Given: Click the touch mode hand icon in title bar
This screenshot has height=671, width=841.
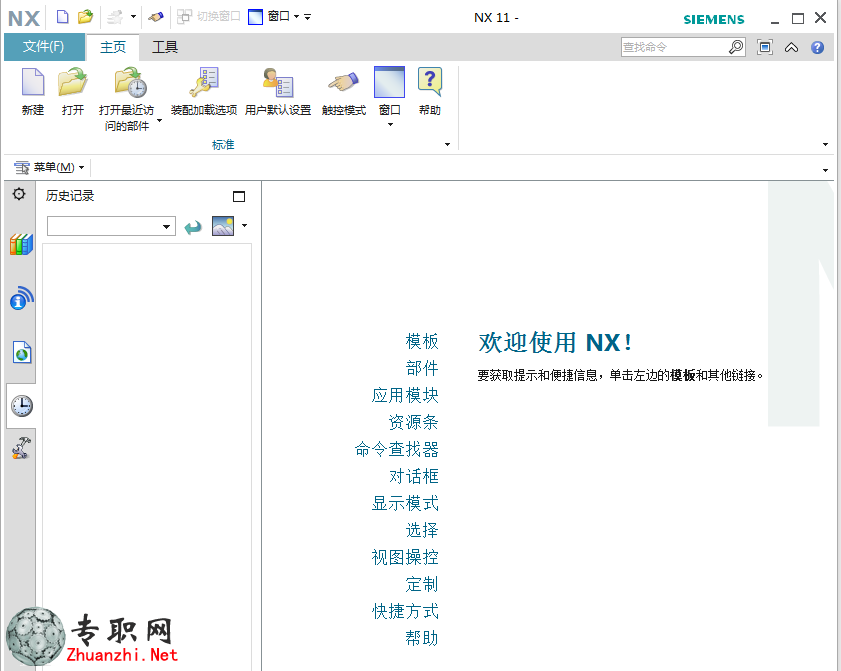Looking at the screenshot, I should point(156,17).
